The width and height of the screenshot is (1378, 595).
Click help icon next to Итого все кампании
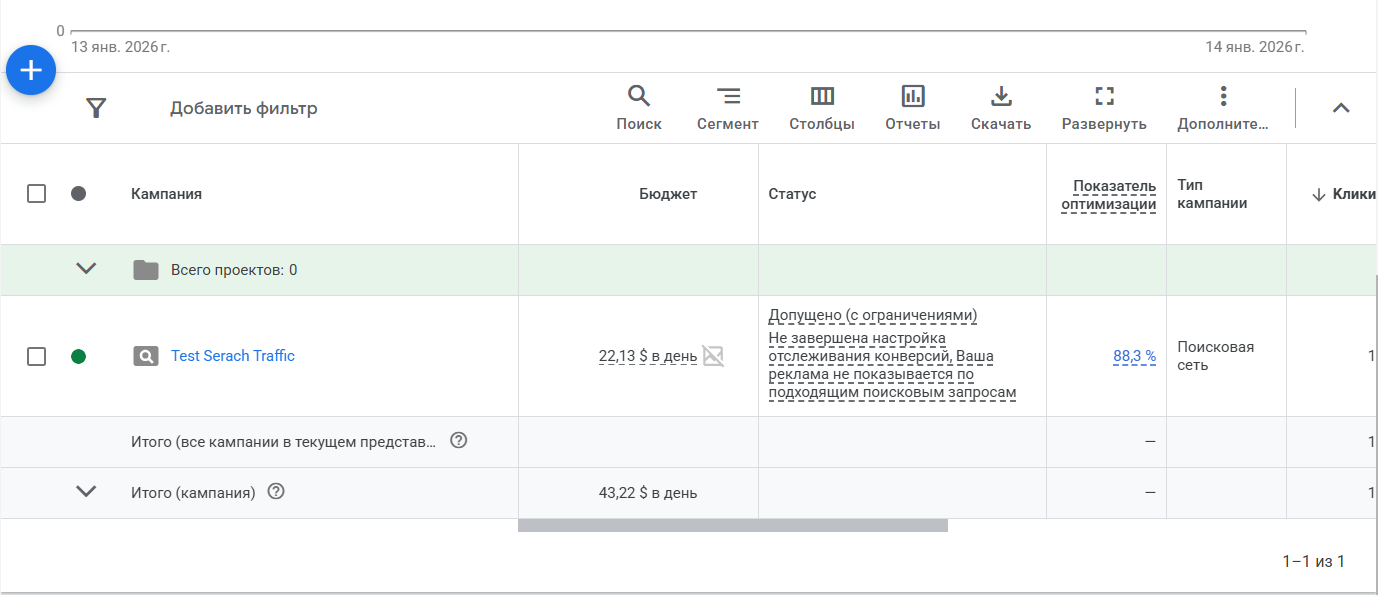459,440
